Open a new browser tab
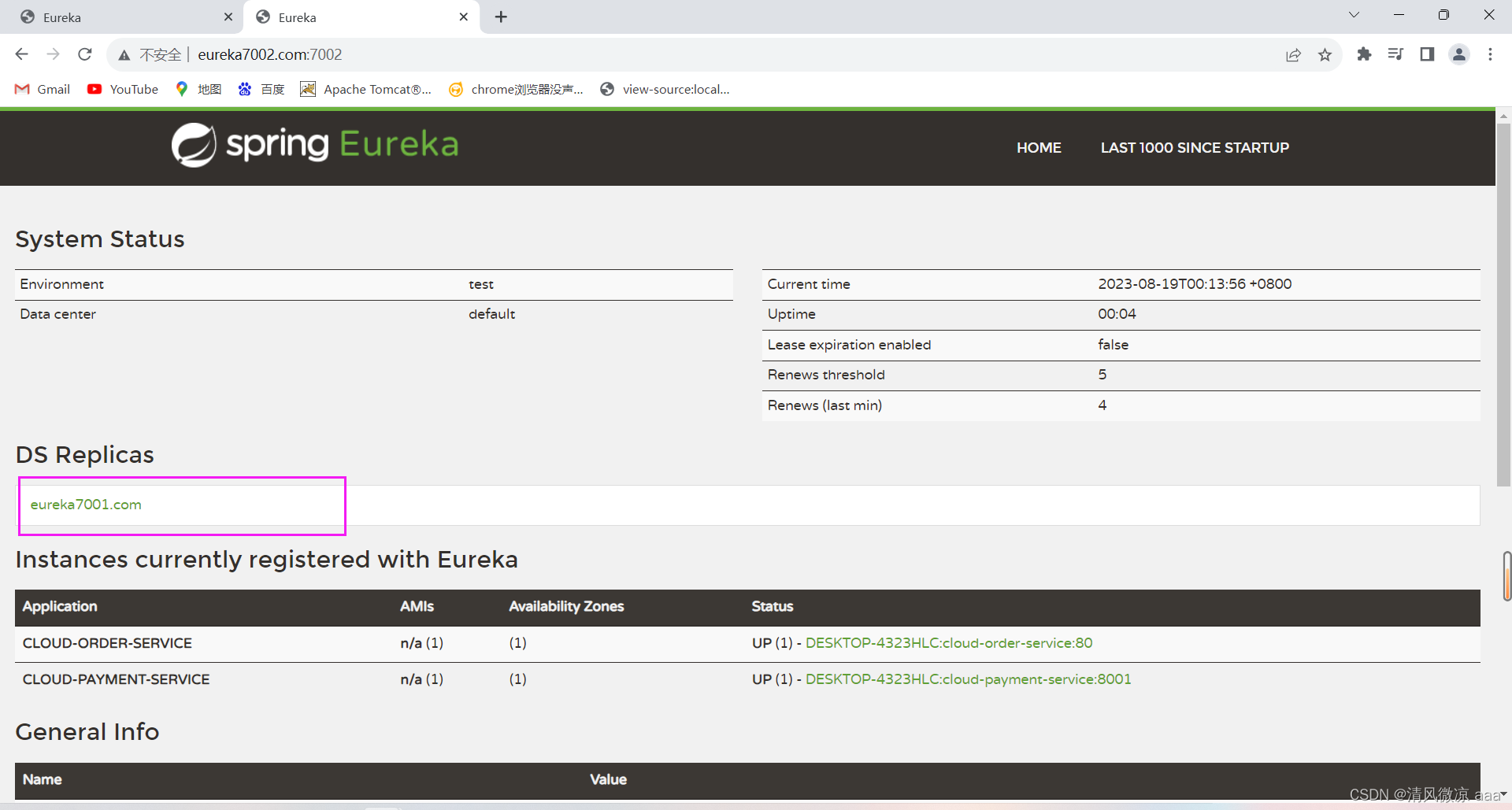This screenshot has width=1512, height=810. point(501,17)
